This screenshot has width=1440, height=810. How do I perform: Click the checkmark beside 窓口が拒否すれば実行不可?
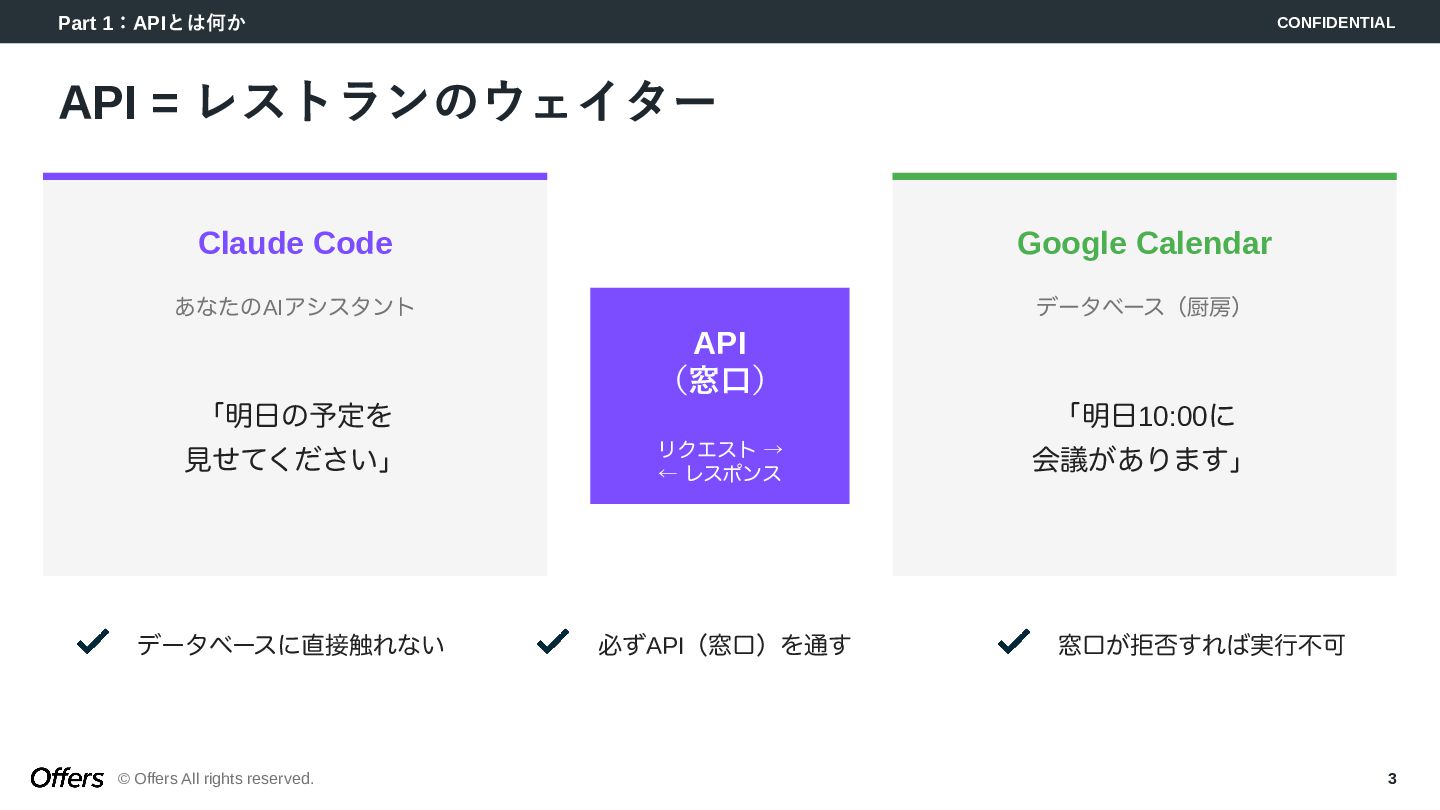coord(1014,642)
